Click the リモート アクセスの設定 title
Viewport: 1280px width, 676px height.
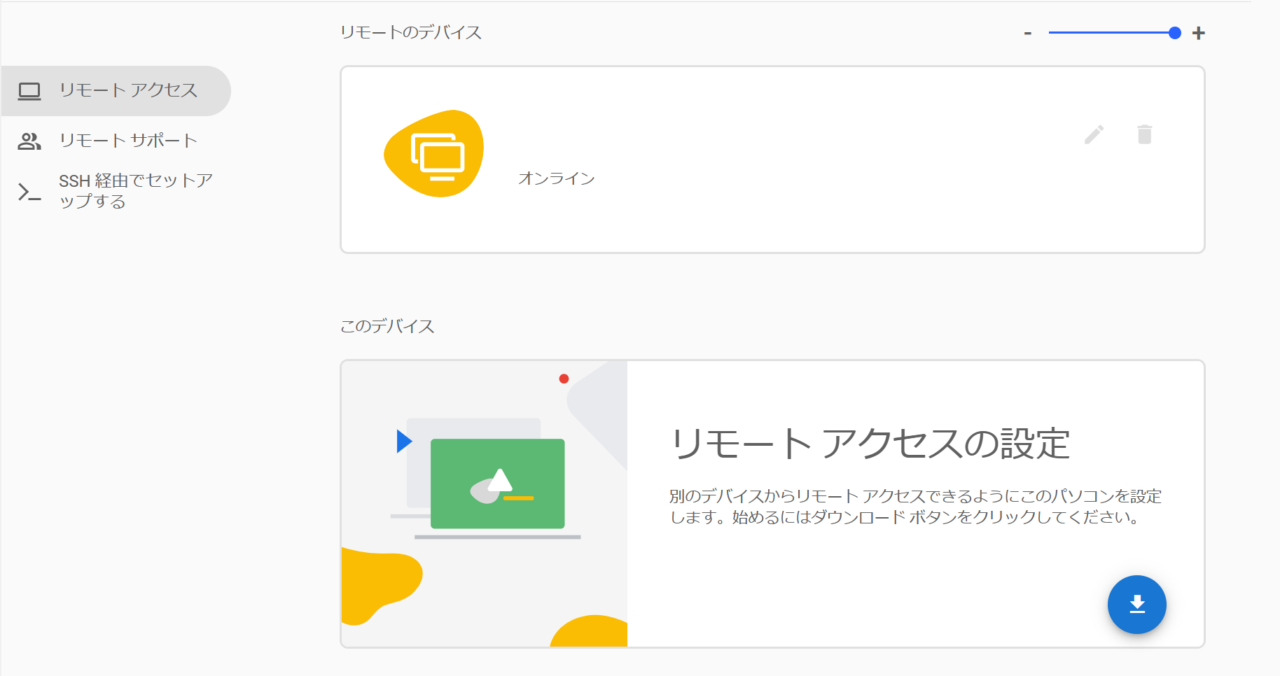click(871, 443)
